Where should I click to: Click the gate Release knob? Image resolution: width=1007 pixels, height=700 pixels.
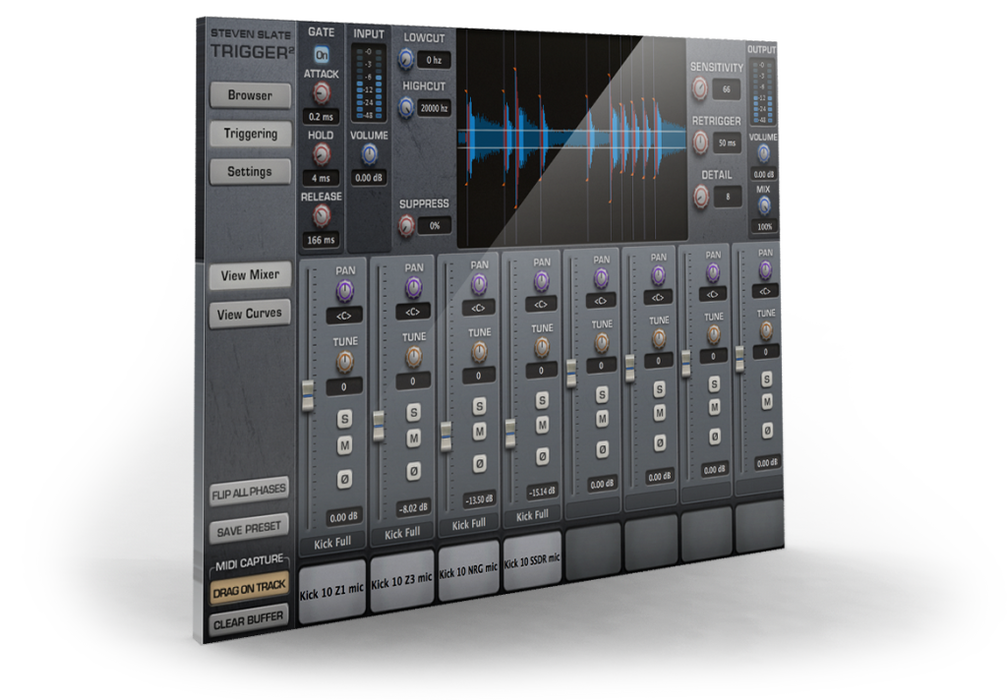321,215
